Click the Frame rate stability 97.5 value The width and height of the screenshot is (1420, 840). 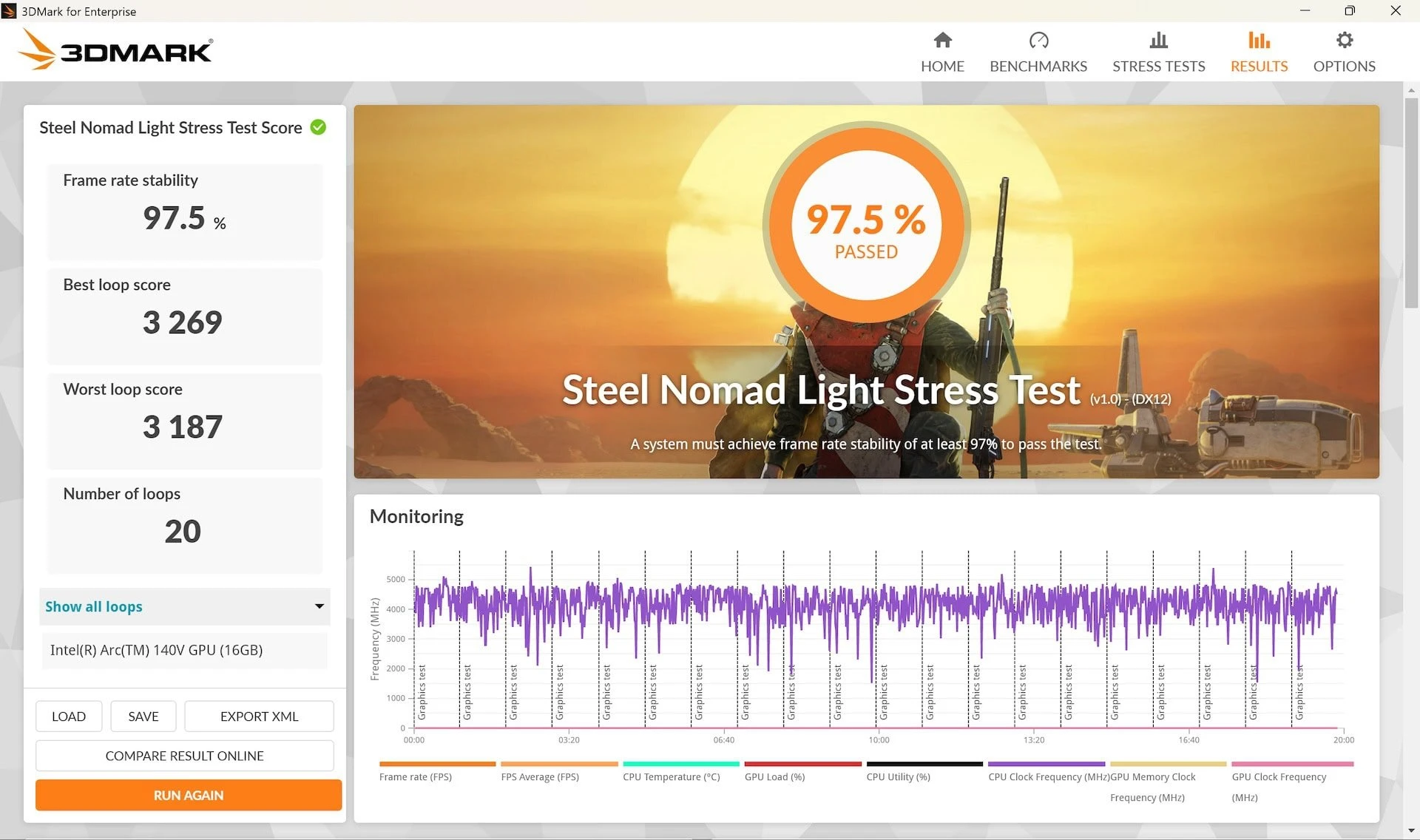[x=175, y=218]
